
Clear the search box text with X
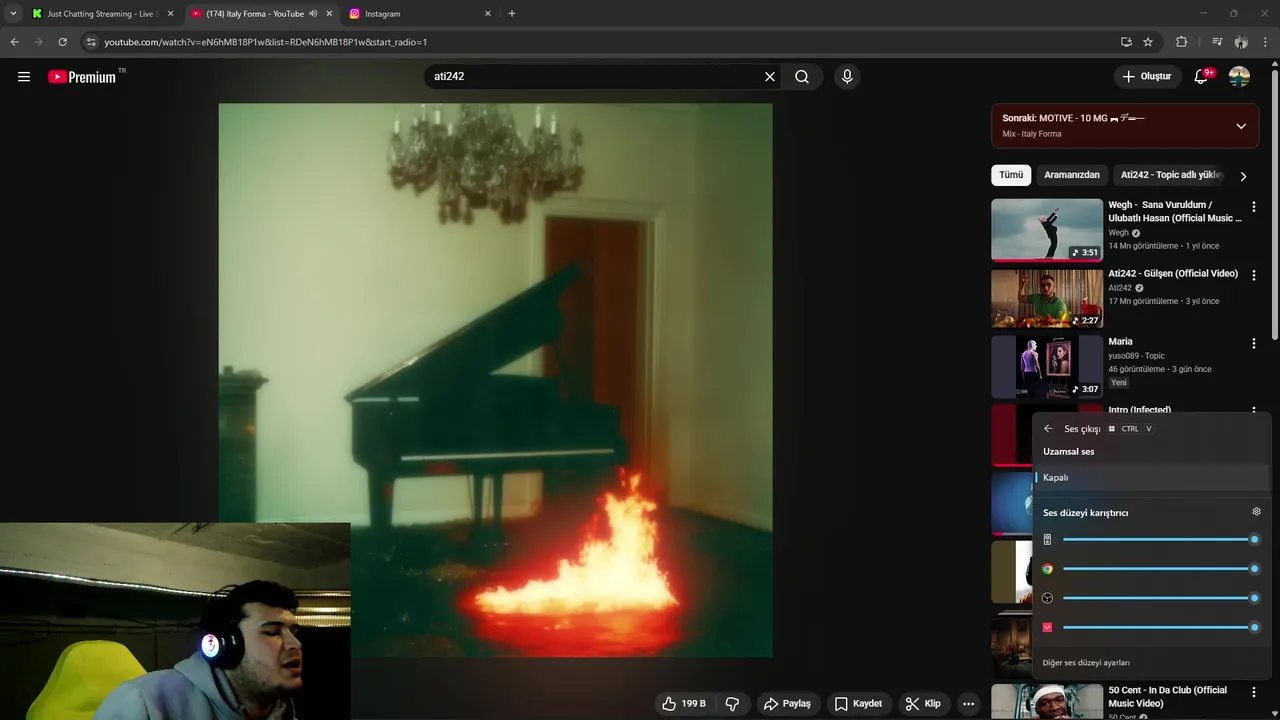[x=770, y=77]
